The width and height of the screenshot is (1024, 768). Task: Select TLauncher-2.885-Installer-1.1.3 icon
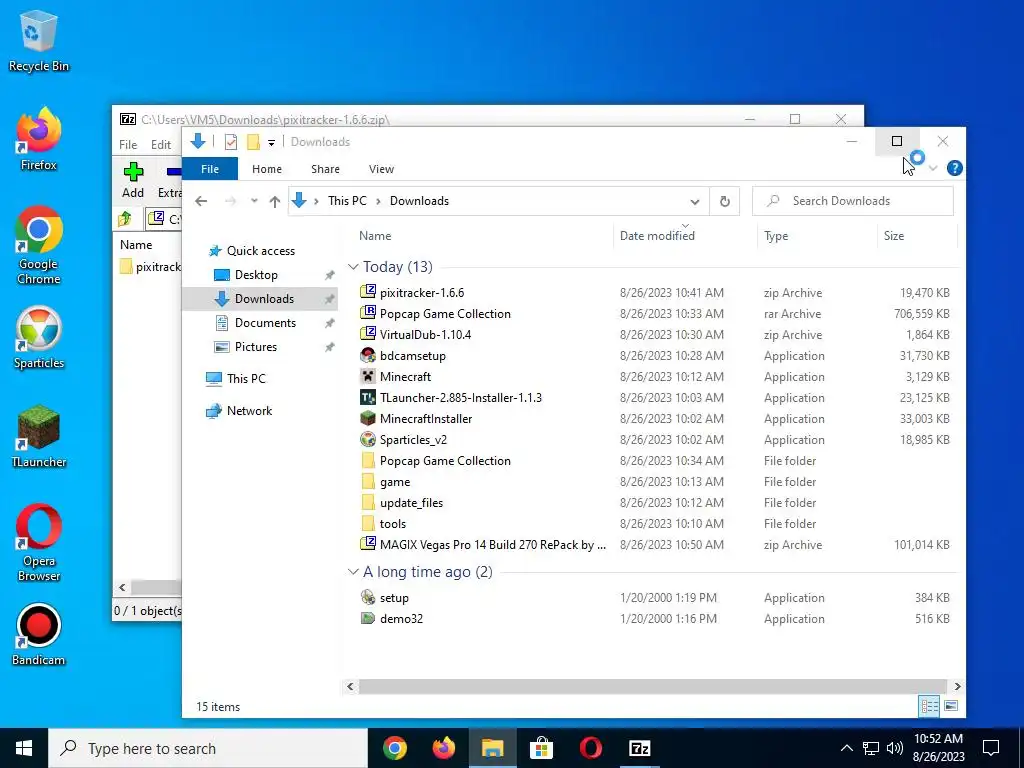point(368,397)
